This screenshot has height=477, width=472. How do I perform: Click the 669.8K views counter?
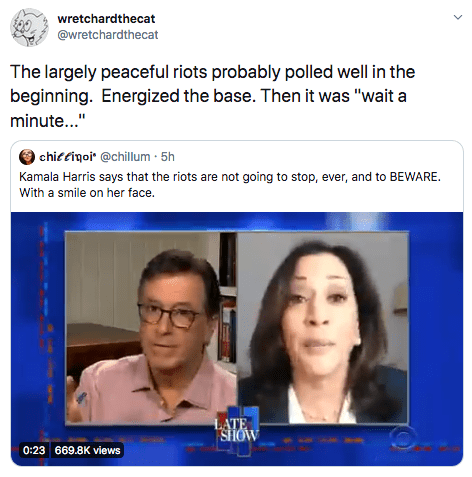click(x=87, y=450)
